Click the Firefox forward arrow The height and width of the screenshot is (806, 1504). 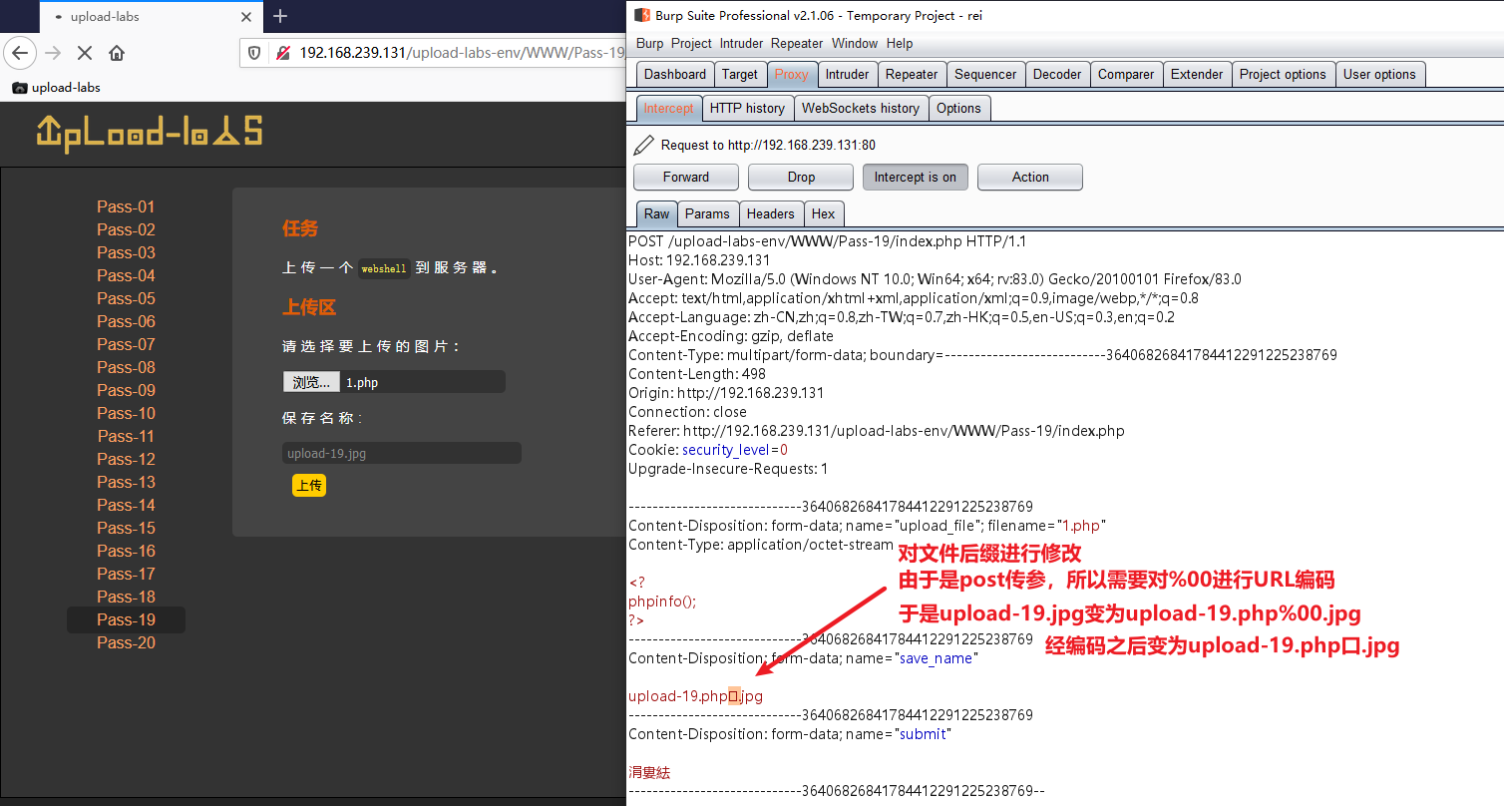pos(54,53)
